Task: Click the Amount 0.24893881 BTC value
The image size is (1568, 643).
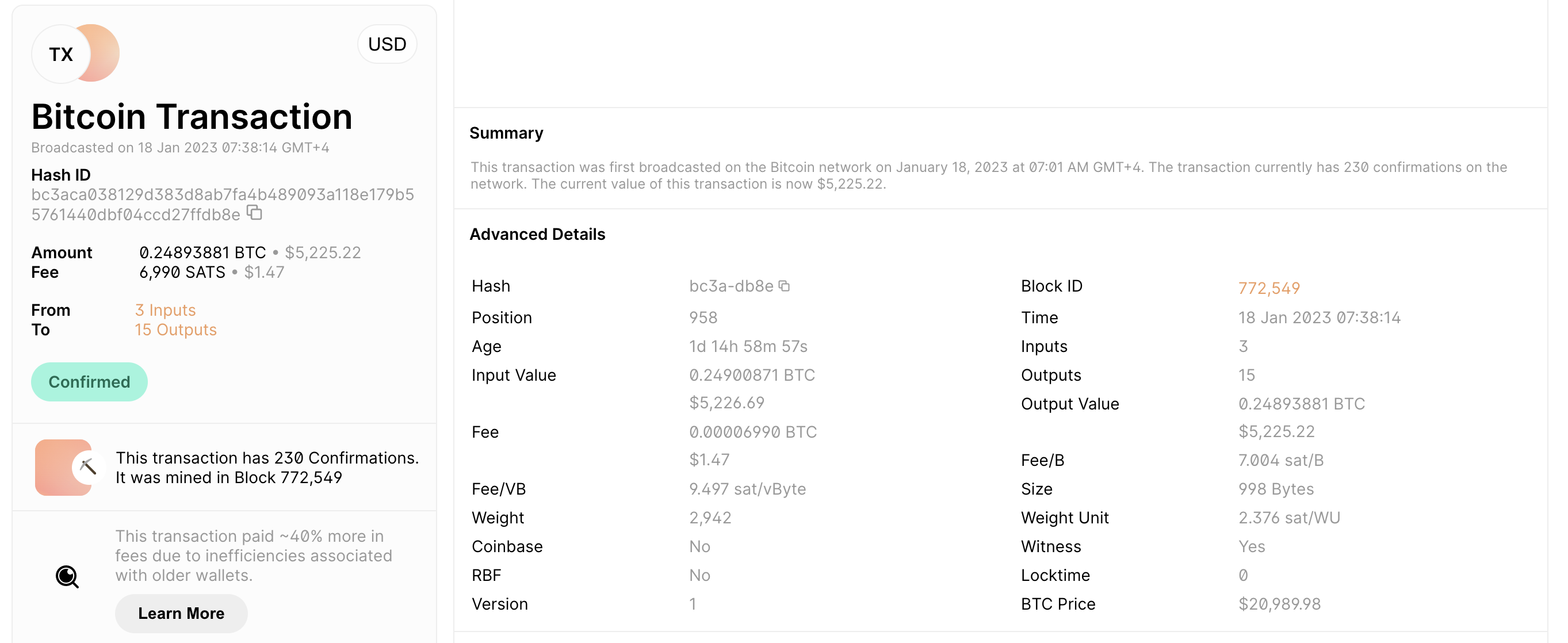Action: coord(202,252)
